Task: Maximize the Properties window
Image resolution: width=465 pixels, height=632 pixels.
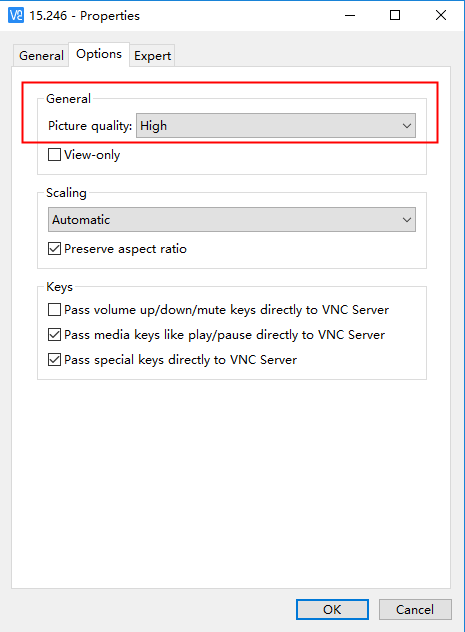Action: pos(395,15)
